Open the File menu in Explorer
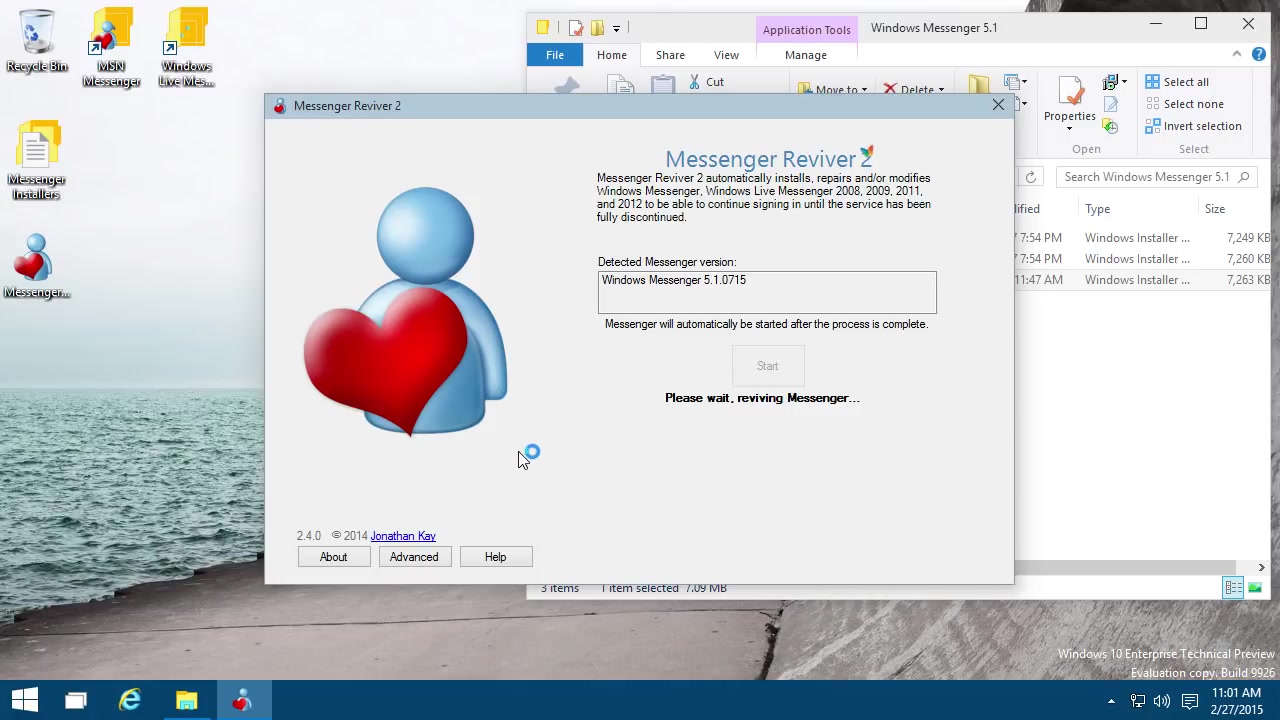Image resolution: width=1280 pixels, height=720 pixels. [555, 55]
